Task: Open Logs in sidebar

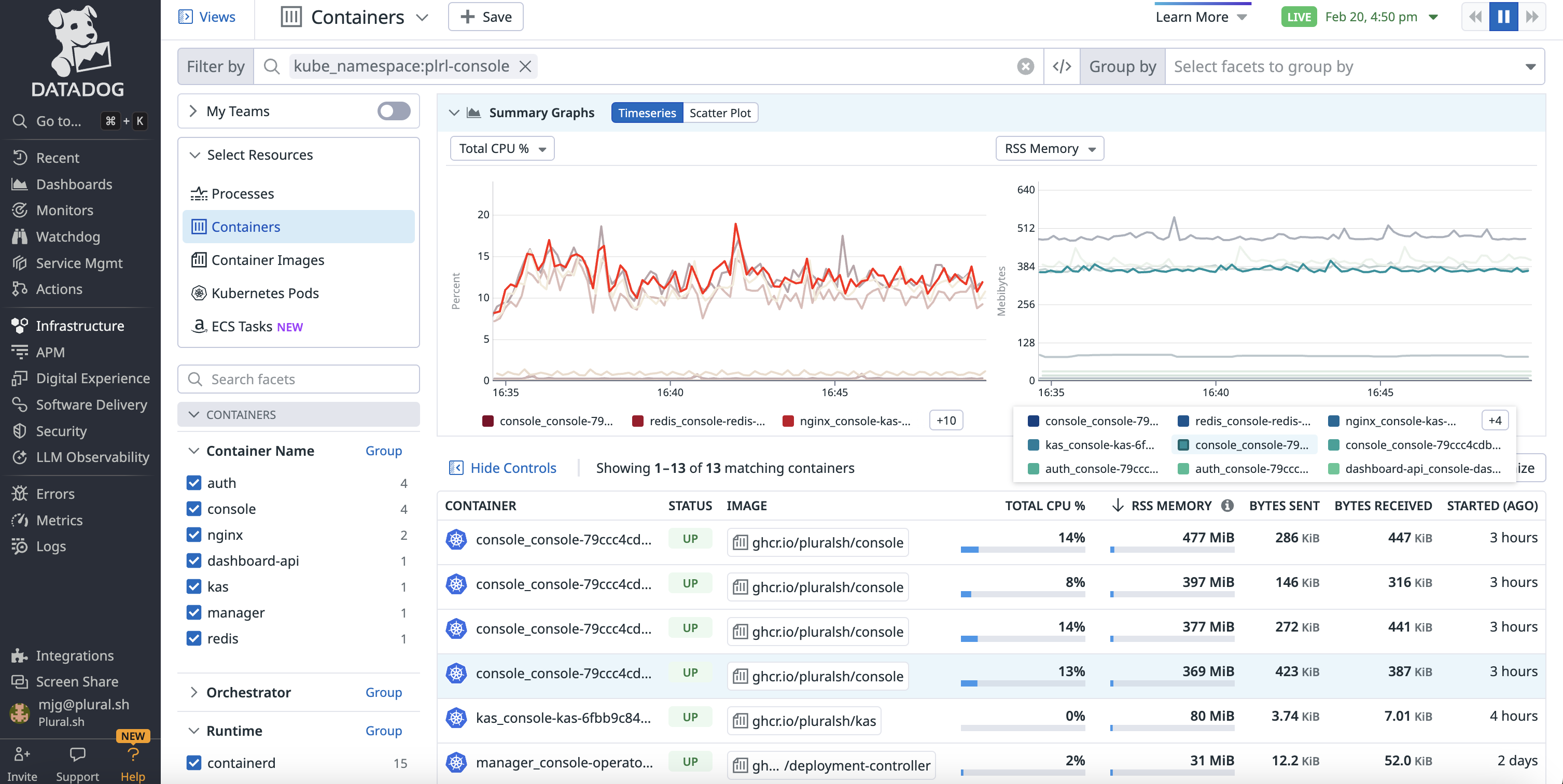Action: pos(50,546)
